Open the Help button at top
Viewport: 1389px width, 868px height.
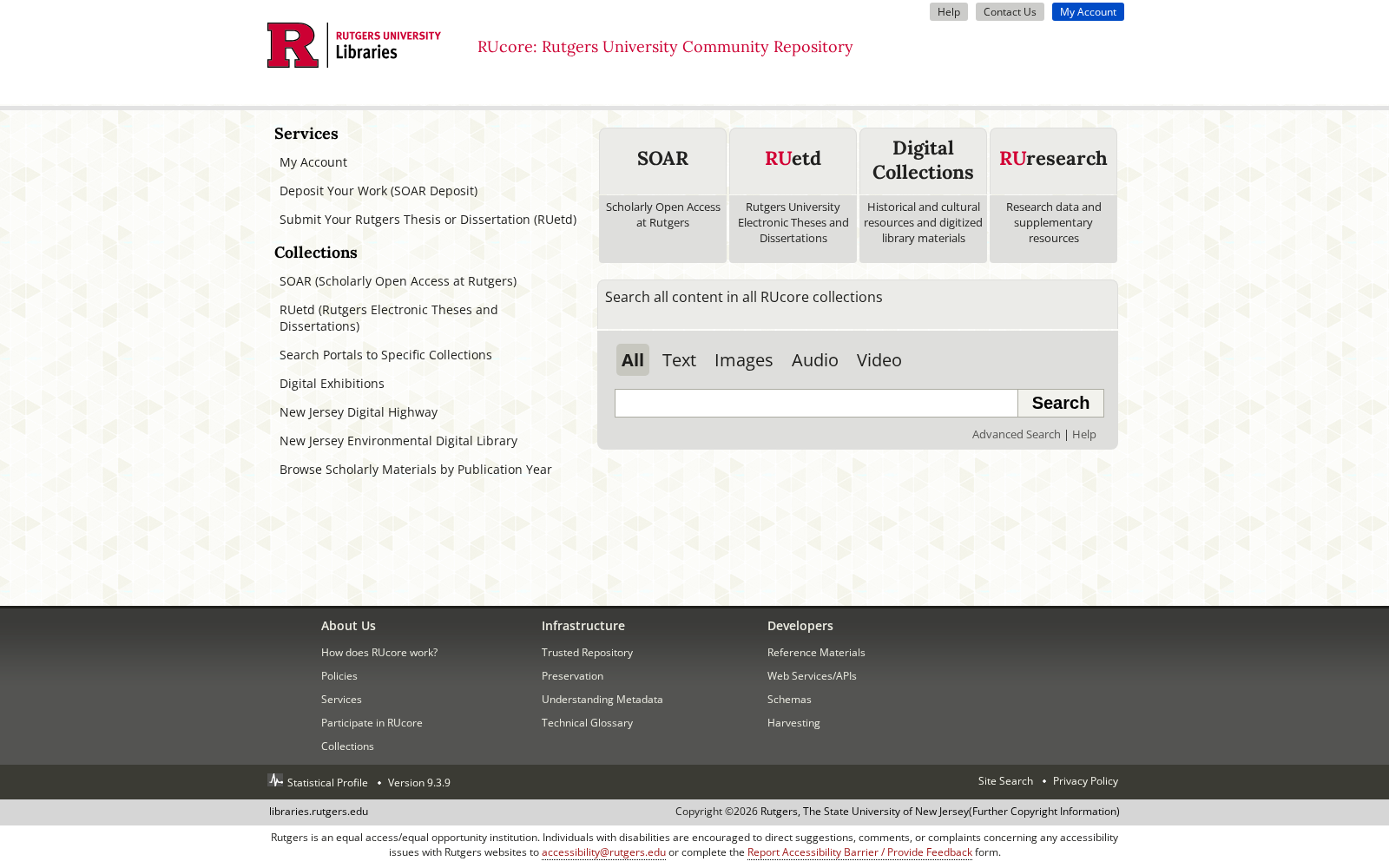point(948,12)
